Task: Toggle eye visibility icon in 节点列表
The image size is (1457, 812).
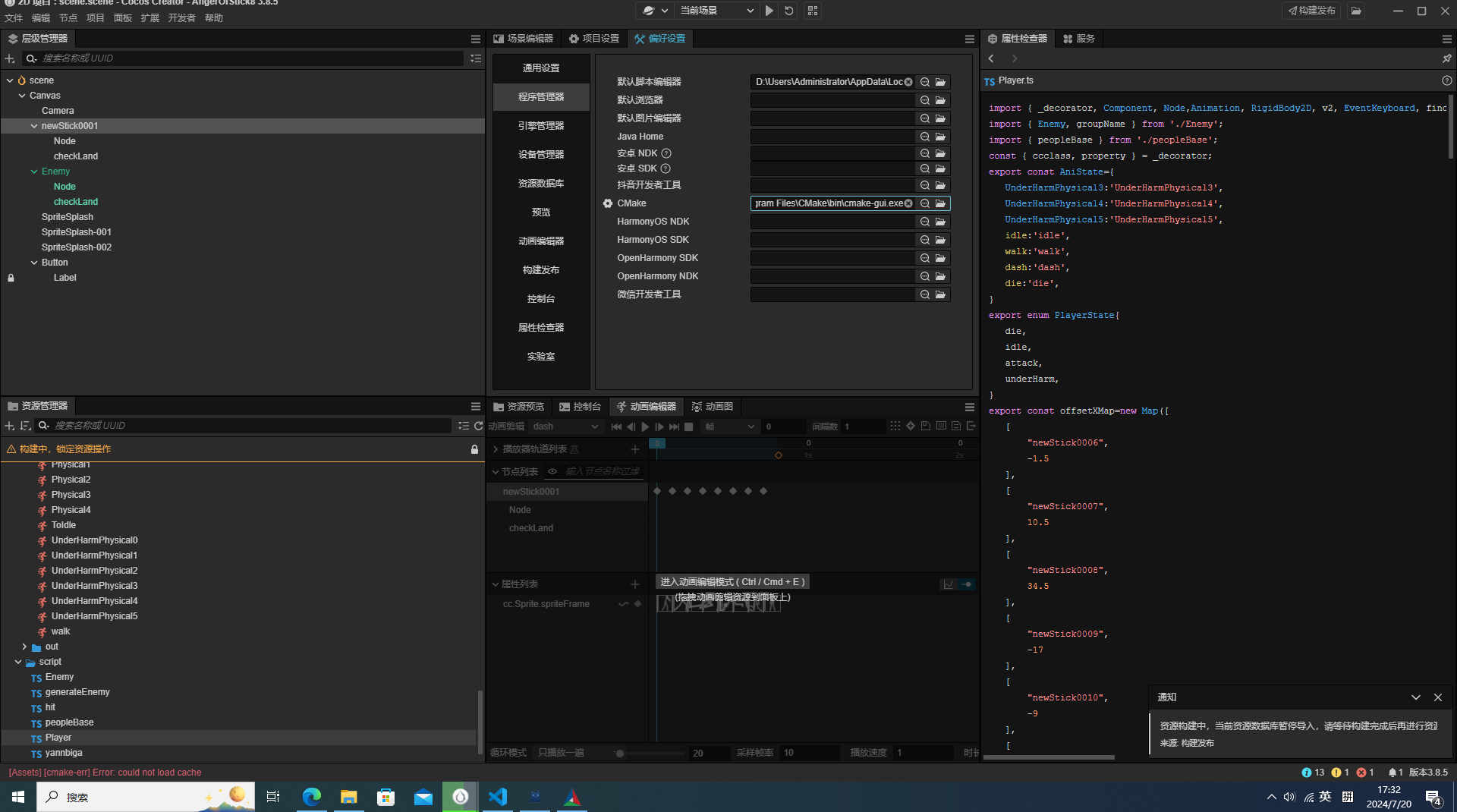Action: pos(552,471)
